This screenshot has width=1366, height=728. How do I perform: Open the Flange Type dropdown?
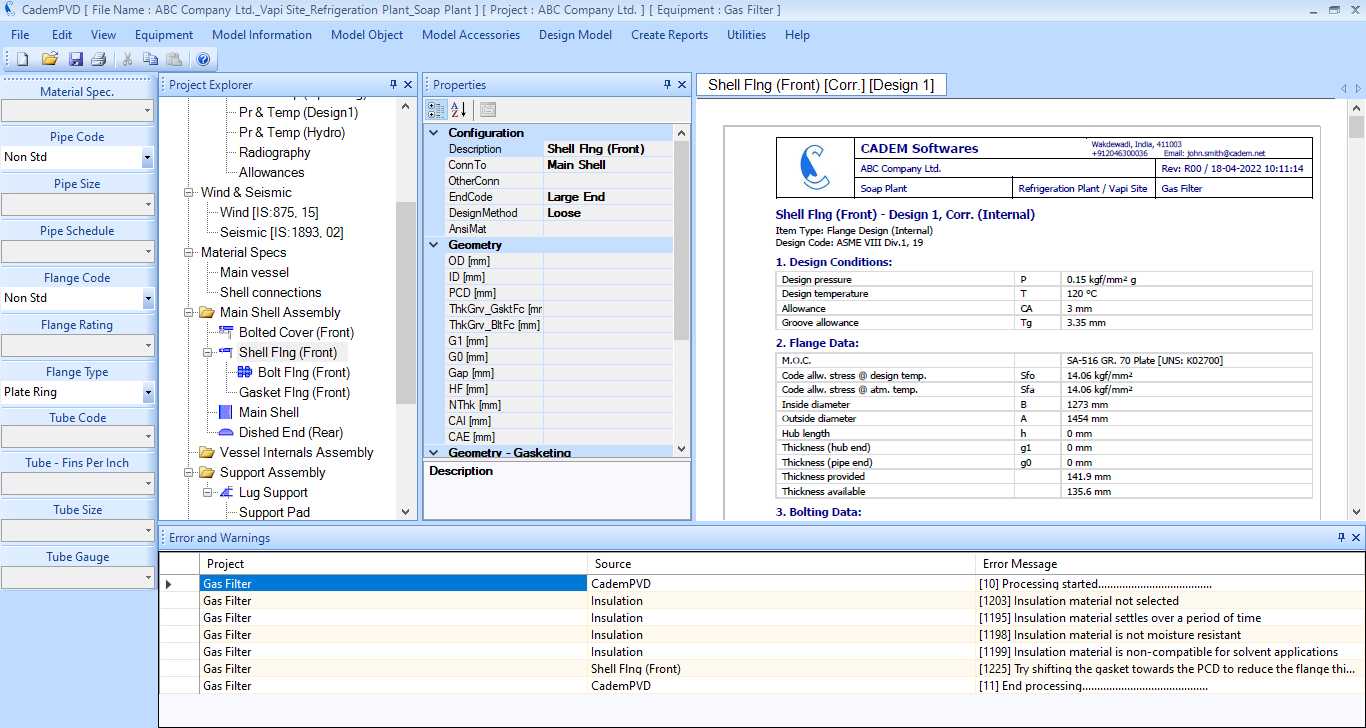(x=147, y=392)
